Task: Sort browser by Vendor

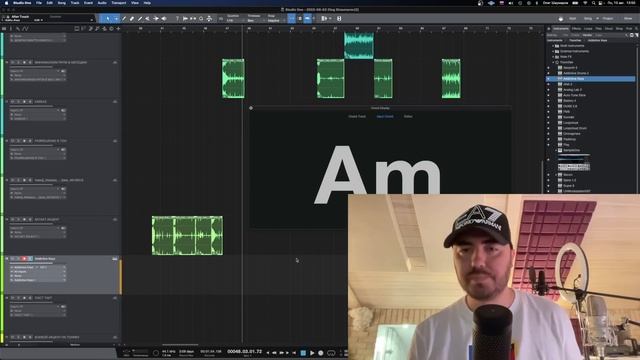Action: click(x=587, y=35)
